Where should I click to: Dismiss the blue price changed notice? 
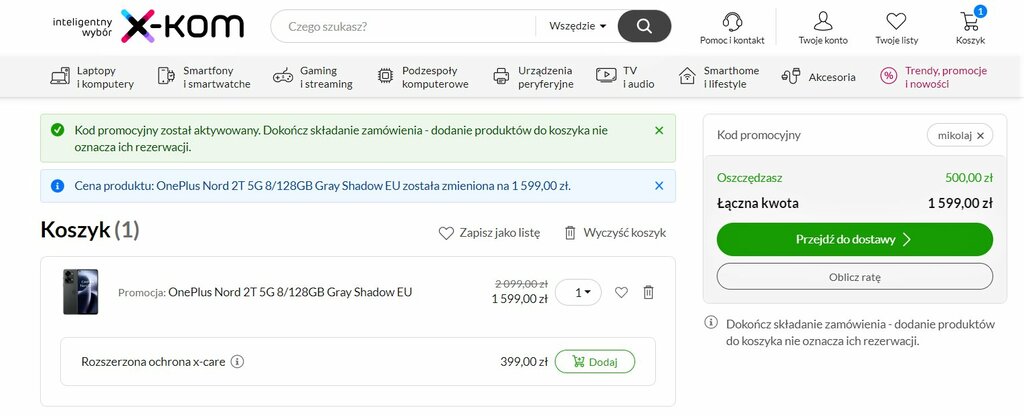[x=659, y=186]
